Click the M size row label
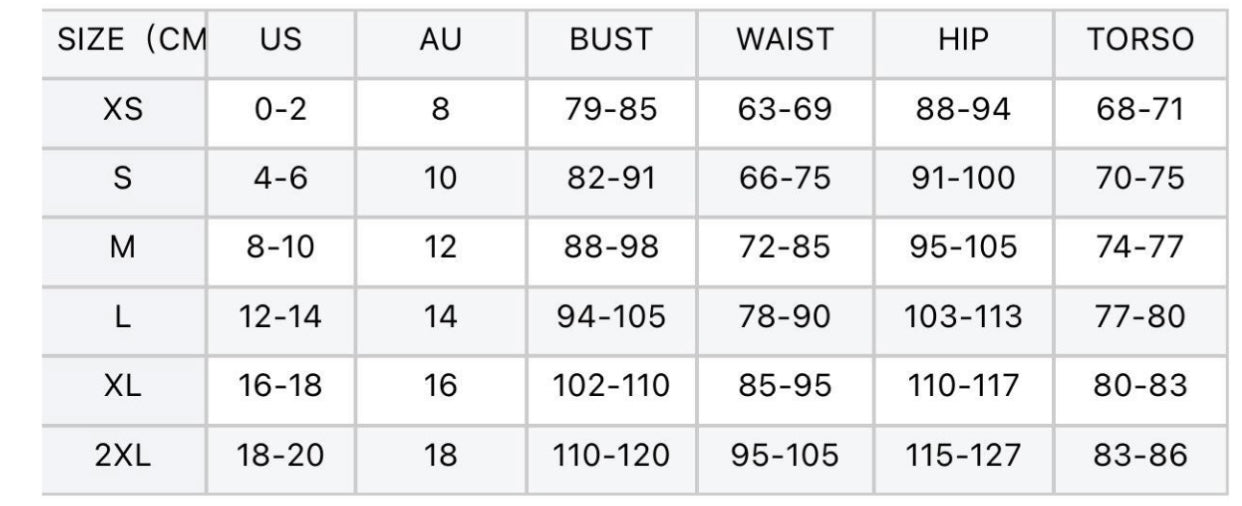The width and height of the screenshot is (1242, 506). 123,247
